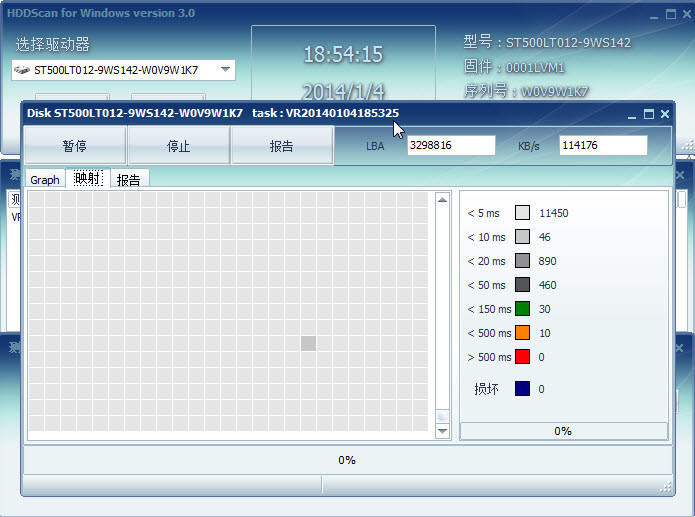The image size is (695, 517).
Task: Select the 映射 tab
Action: tap(88, 178)
